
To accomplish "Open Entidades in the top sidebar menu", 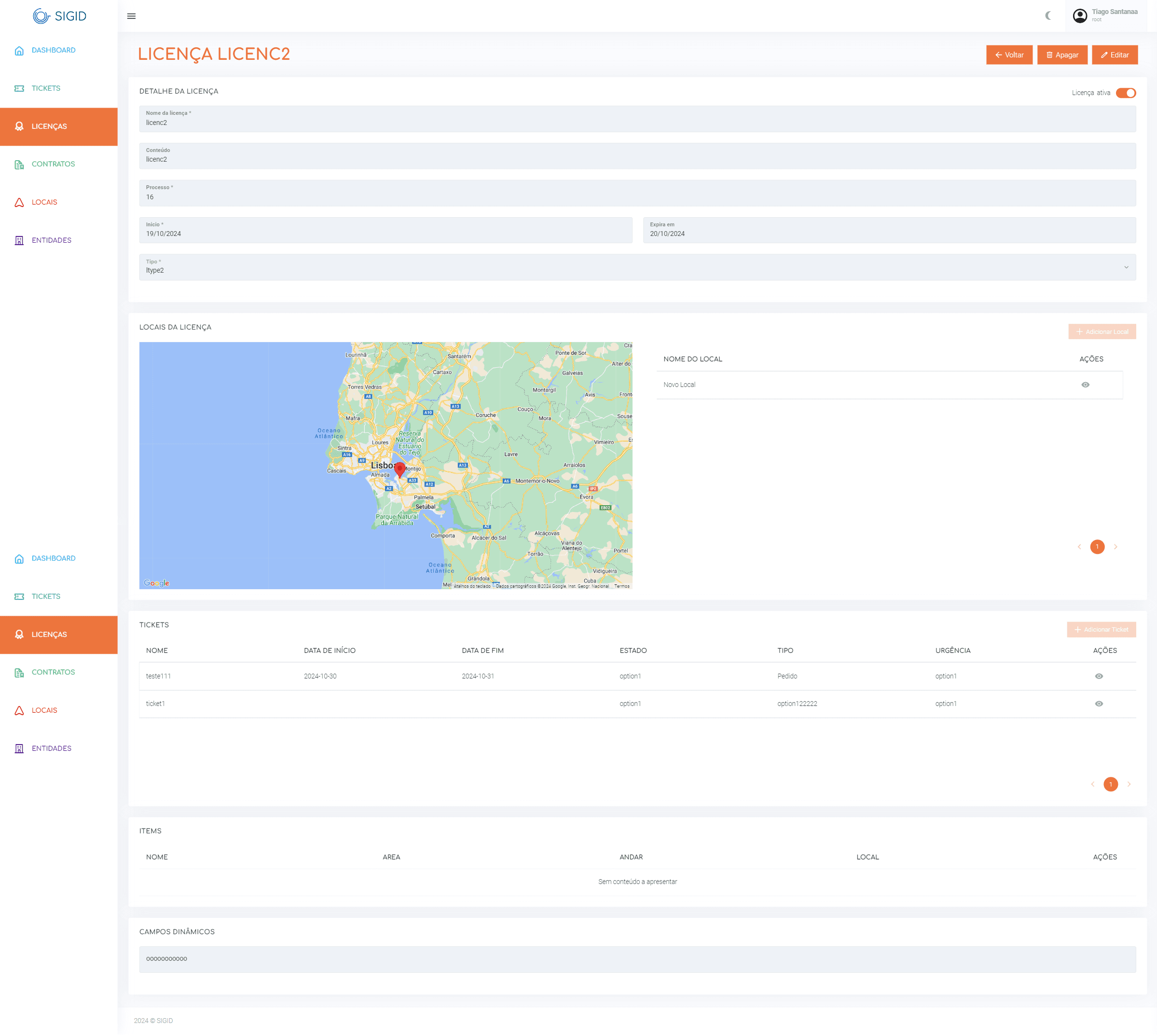I will click(51, 240).
